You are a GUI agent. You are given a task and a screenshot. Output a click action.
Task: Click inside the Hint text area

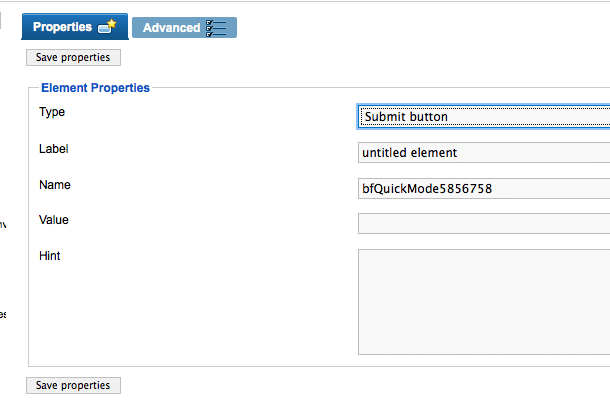(x=484, y=302)
